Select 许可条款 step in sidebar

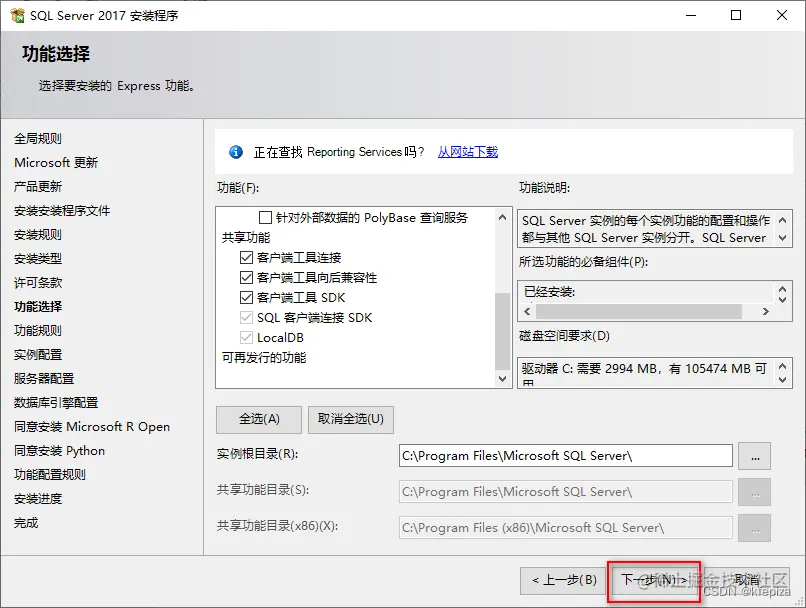click(x=38, y=283)
